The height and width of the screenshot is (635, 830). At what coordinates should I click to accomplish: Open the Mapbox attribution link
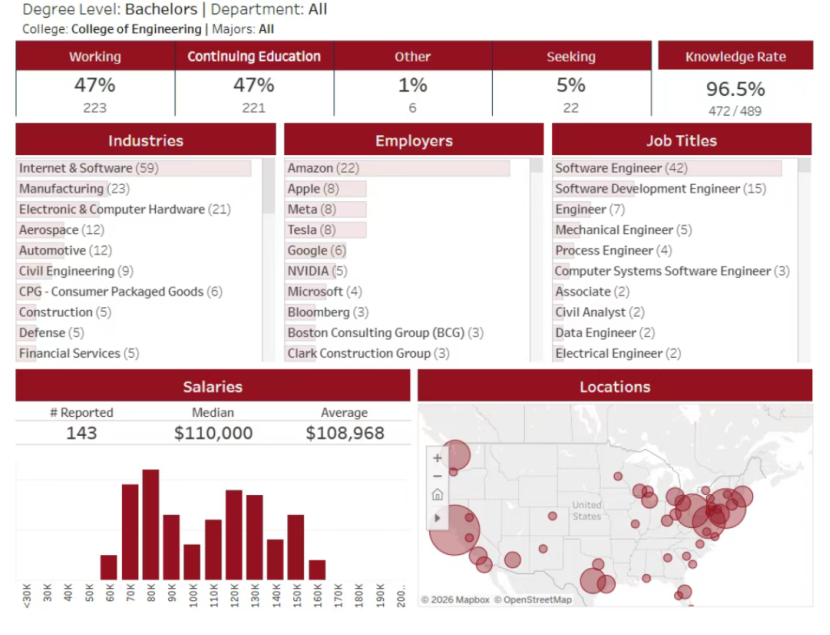458,600
